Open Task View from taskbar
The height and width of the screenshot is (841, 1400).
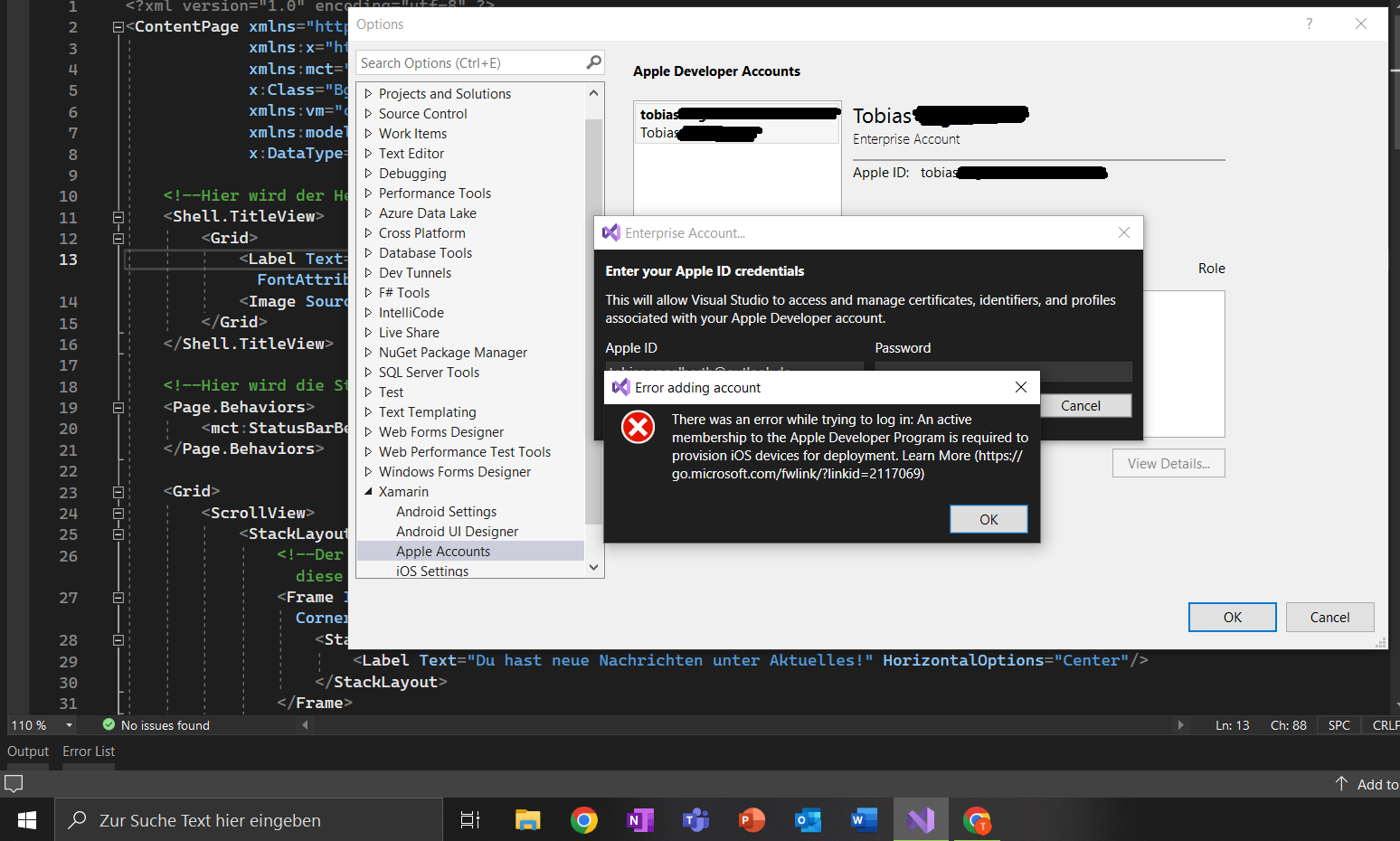coord(470,820)
